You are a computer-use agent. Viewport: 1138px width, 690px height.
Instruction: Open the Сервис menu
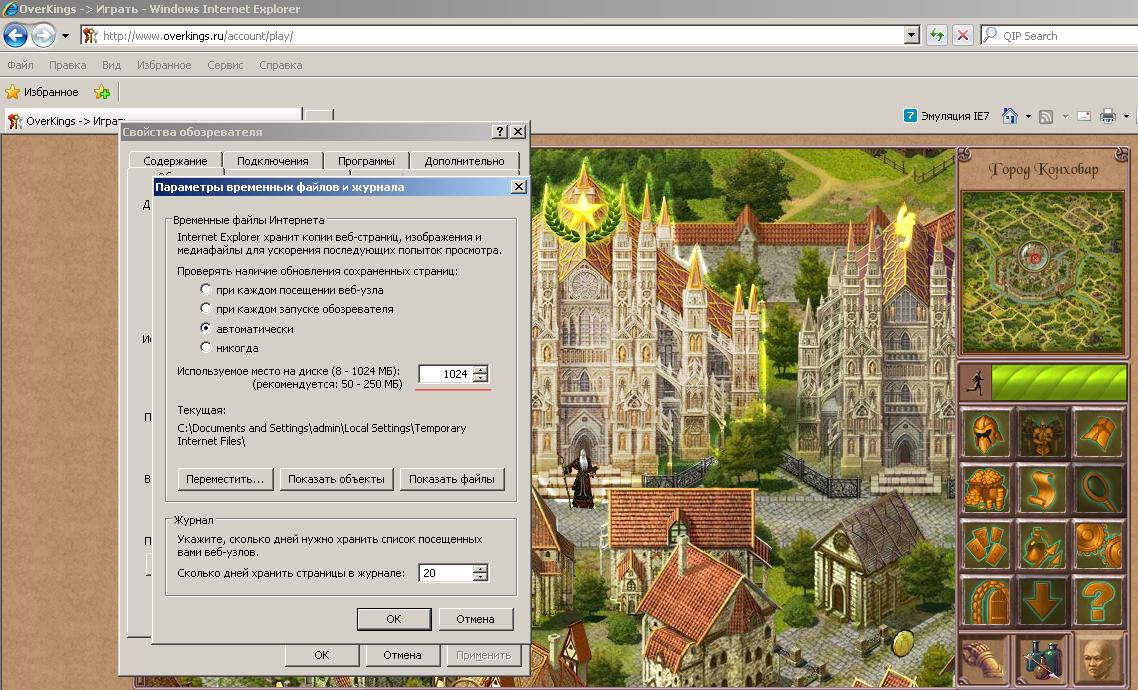point(225,65)
